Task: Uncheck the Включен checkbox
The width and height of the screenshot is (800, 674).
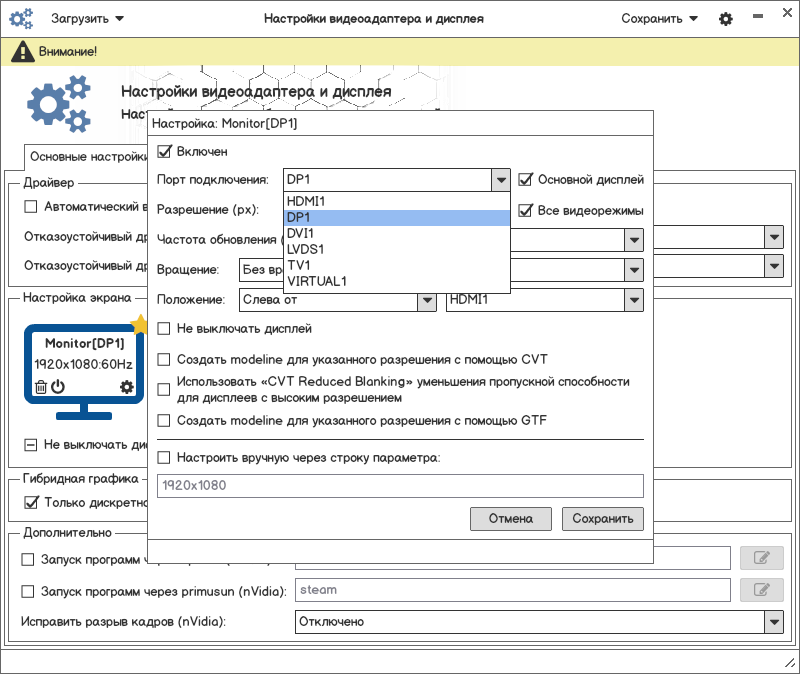Action: (165, 152)
